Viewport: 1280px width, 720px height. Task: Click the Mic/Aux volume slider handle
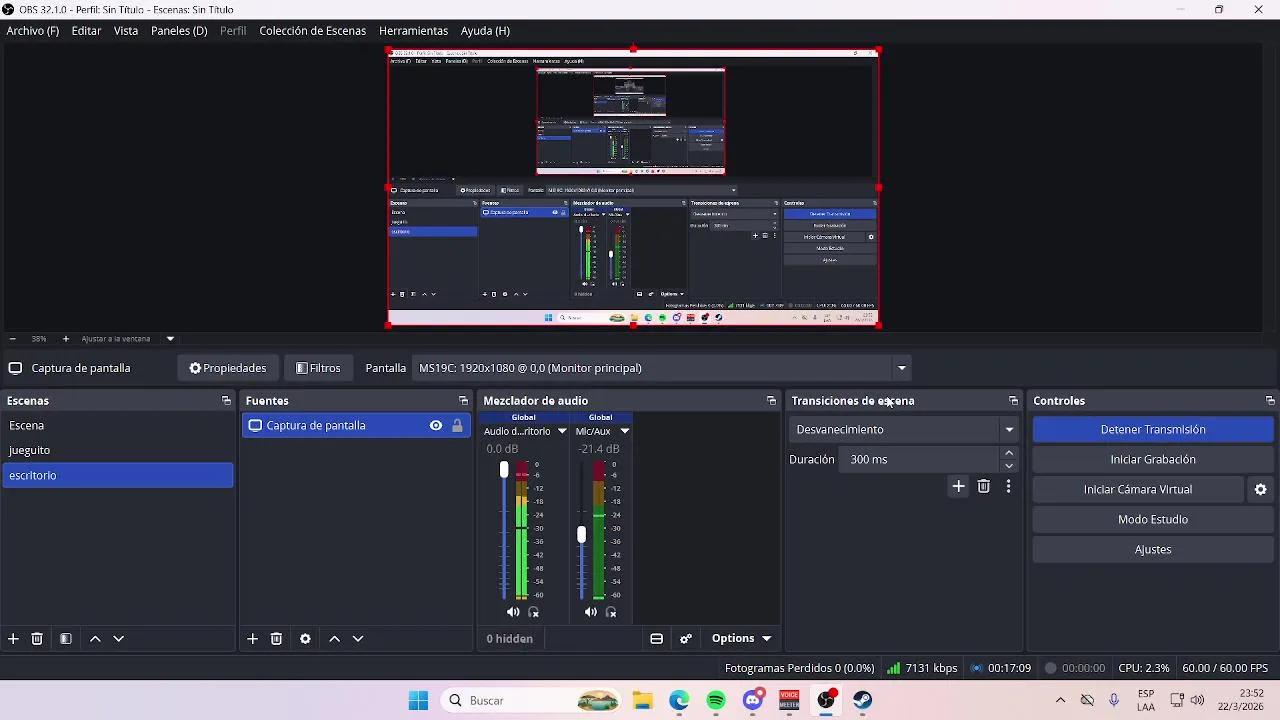[x=581, y=534]
